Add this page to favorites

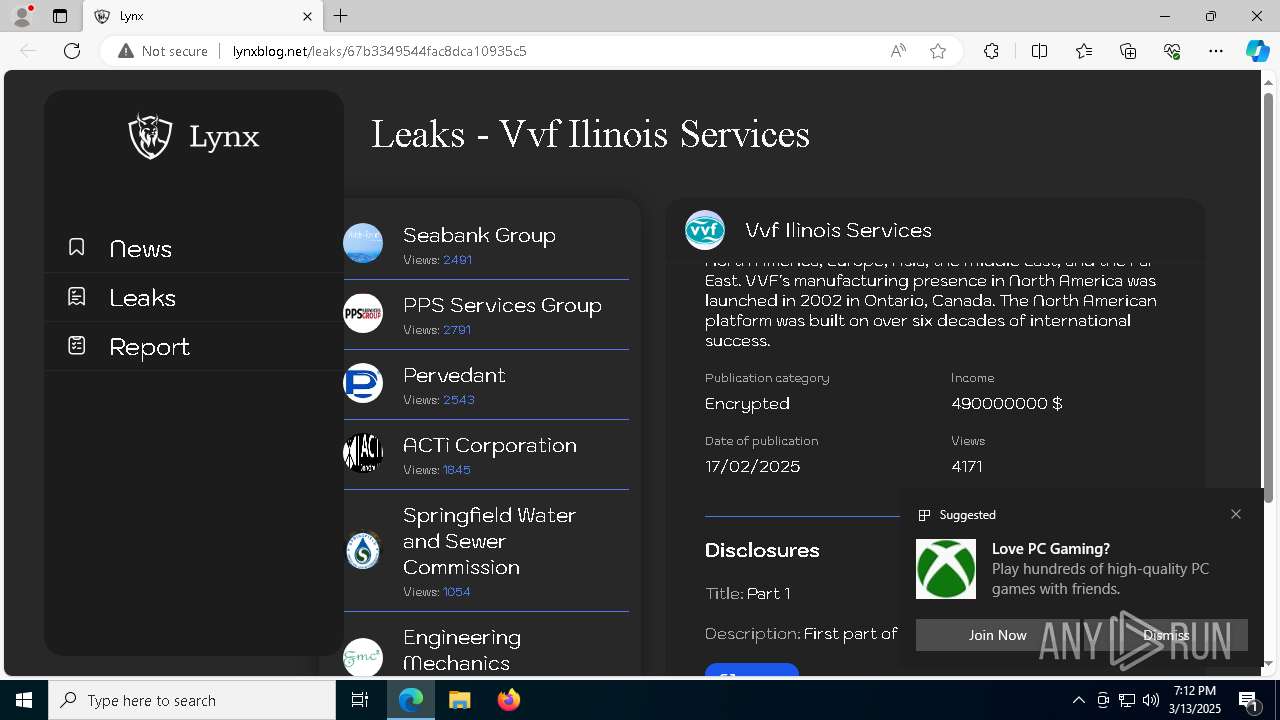(938, 51)
